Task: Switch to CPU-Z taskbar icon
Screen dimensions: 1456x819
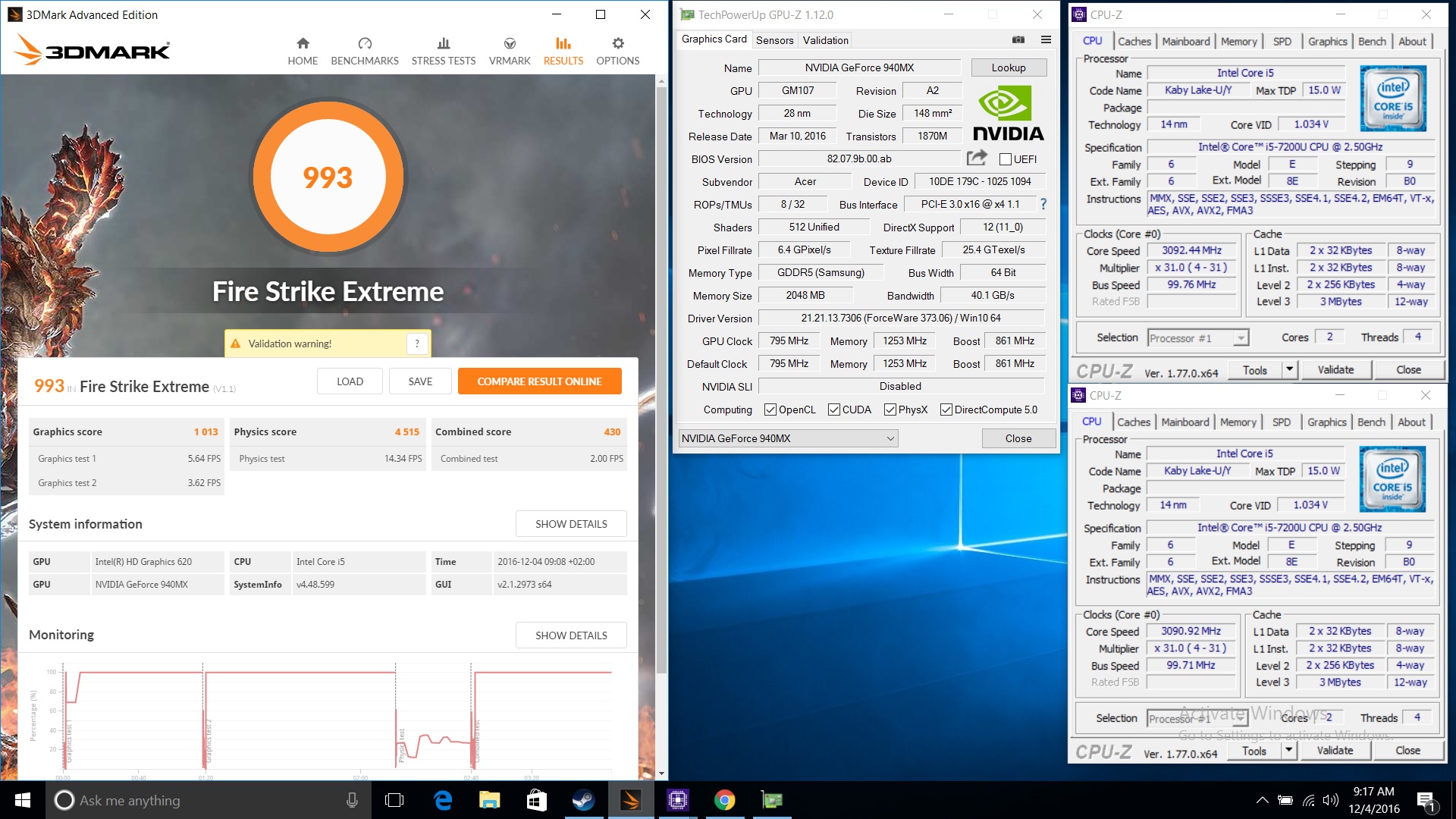Action: (678, 800)
